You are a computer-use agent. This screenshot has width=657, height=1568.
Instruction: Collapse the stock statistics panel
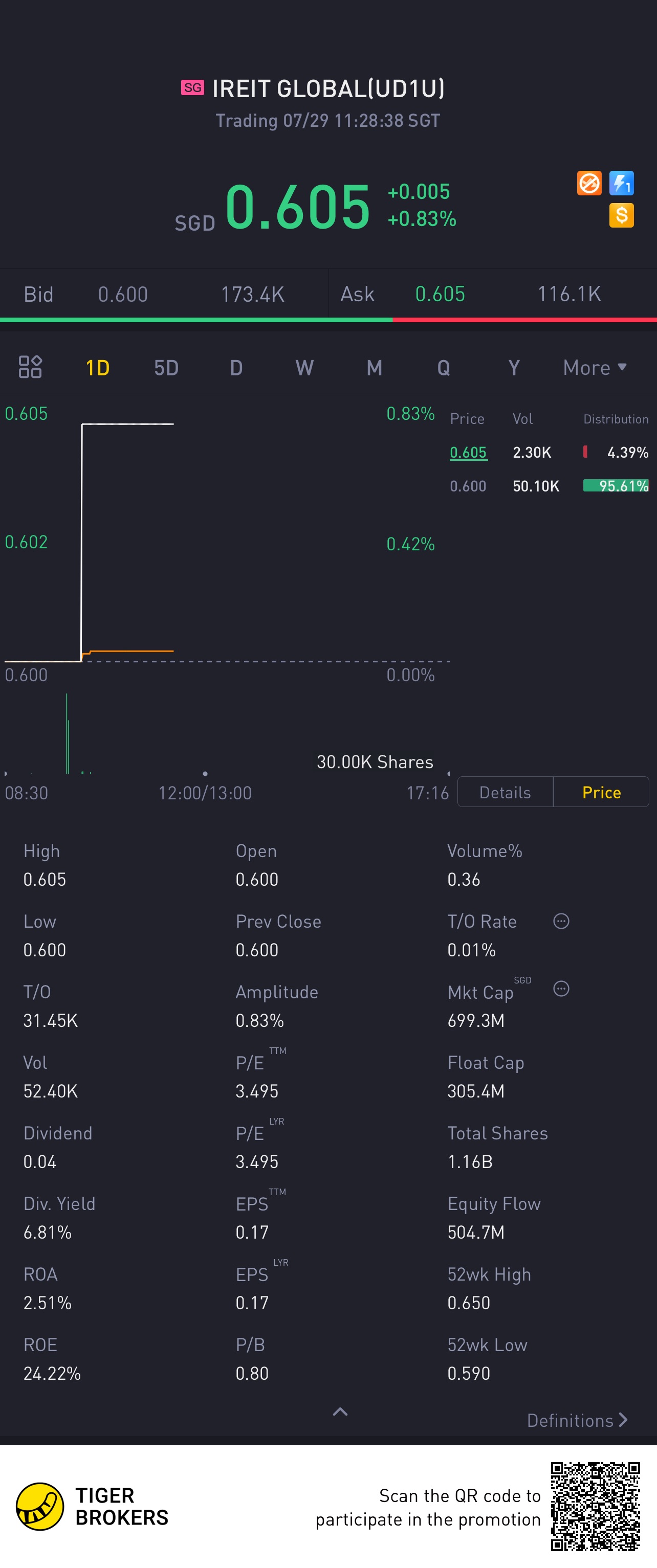(x=340, y=1412)
